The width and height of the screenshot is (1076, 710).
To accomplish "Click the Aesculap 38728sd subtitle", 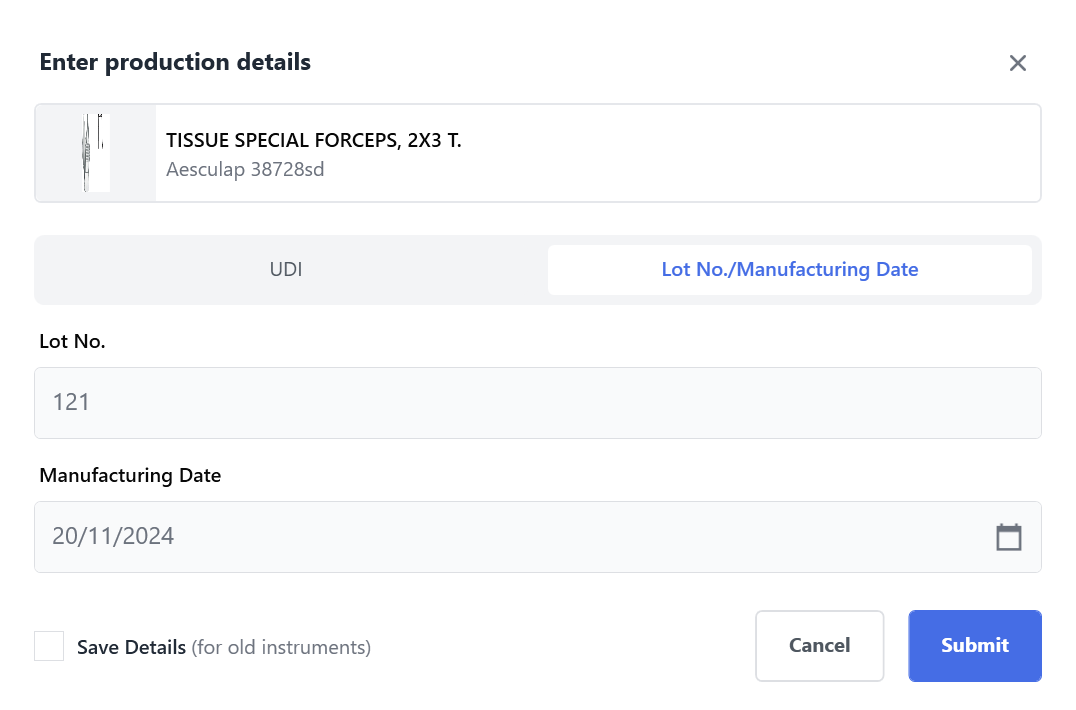I will pos(245,169).
